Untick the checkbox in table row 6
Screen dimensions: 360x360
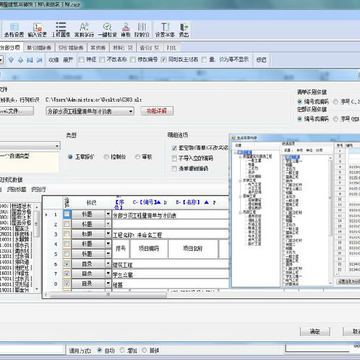[67, 264]
